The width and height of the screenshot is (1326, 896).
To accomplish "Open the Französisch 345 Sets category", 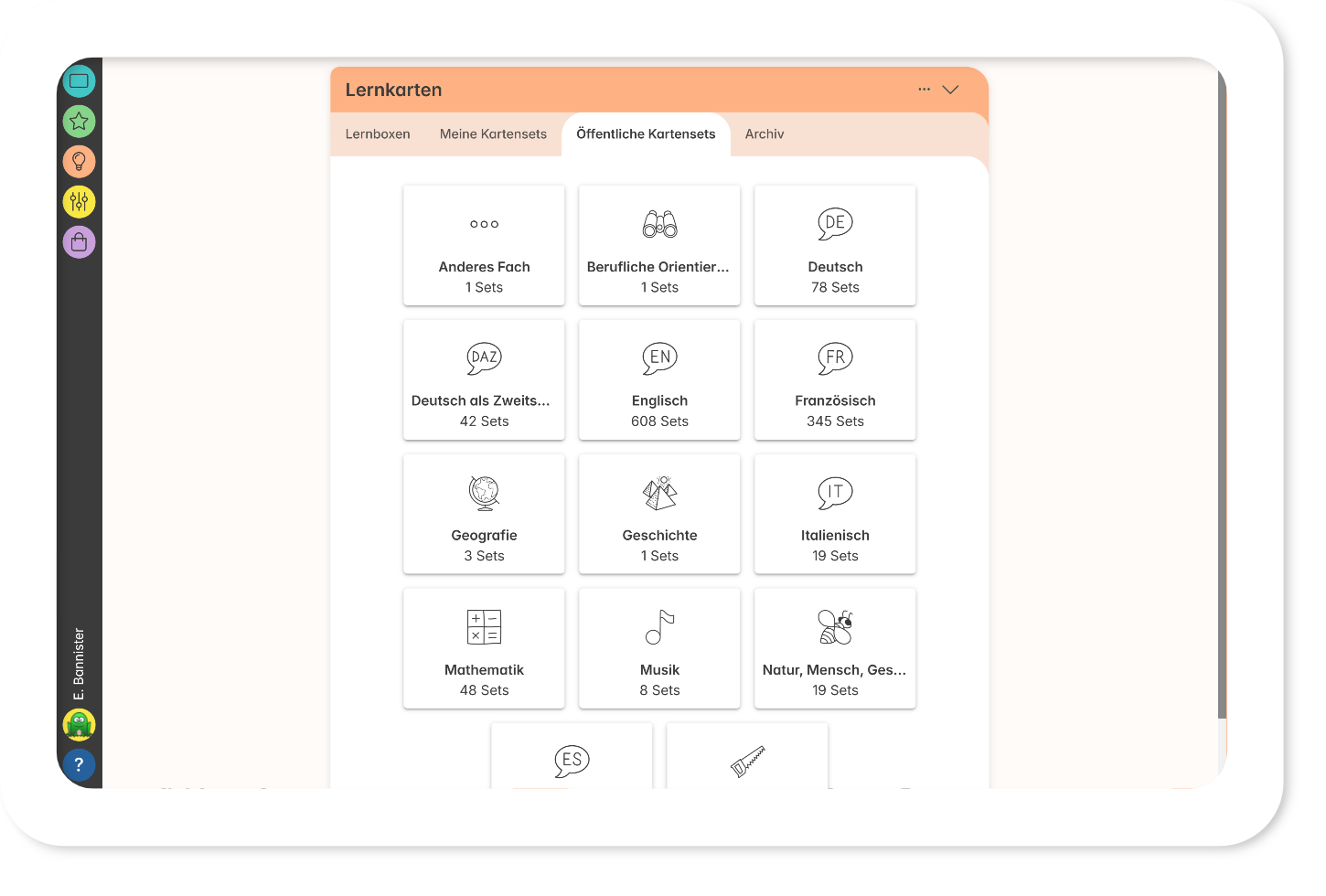I will [835, 380].
